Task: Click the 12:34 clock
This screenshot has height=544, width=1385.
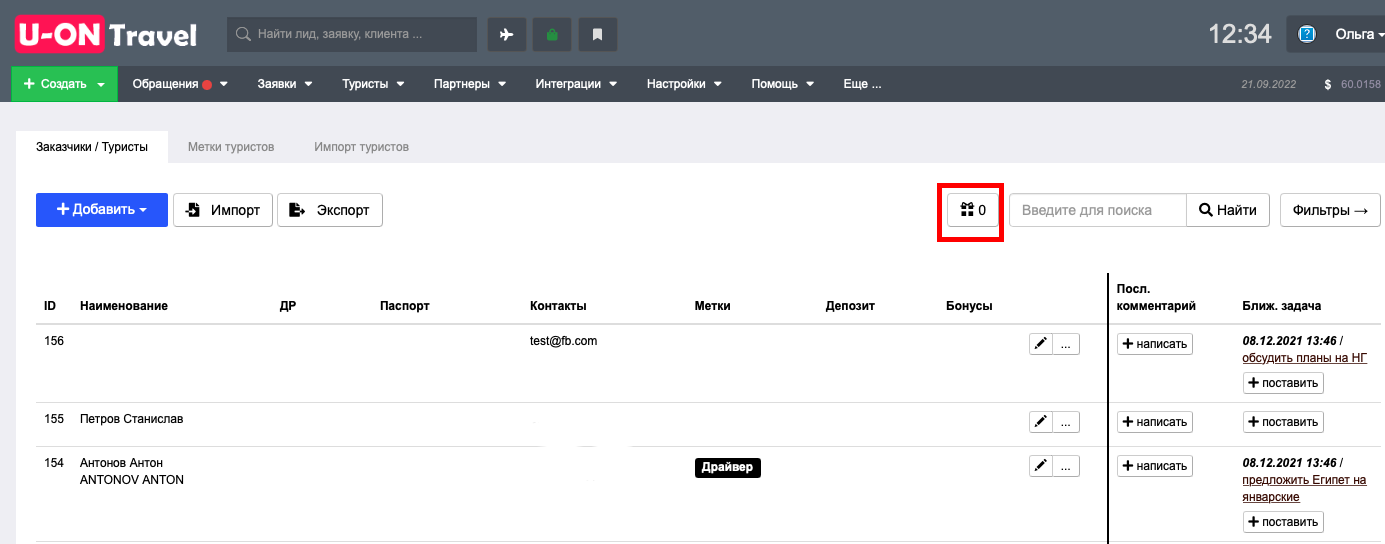Action: coord(1240,34)
